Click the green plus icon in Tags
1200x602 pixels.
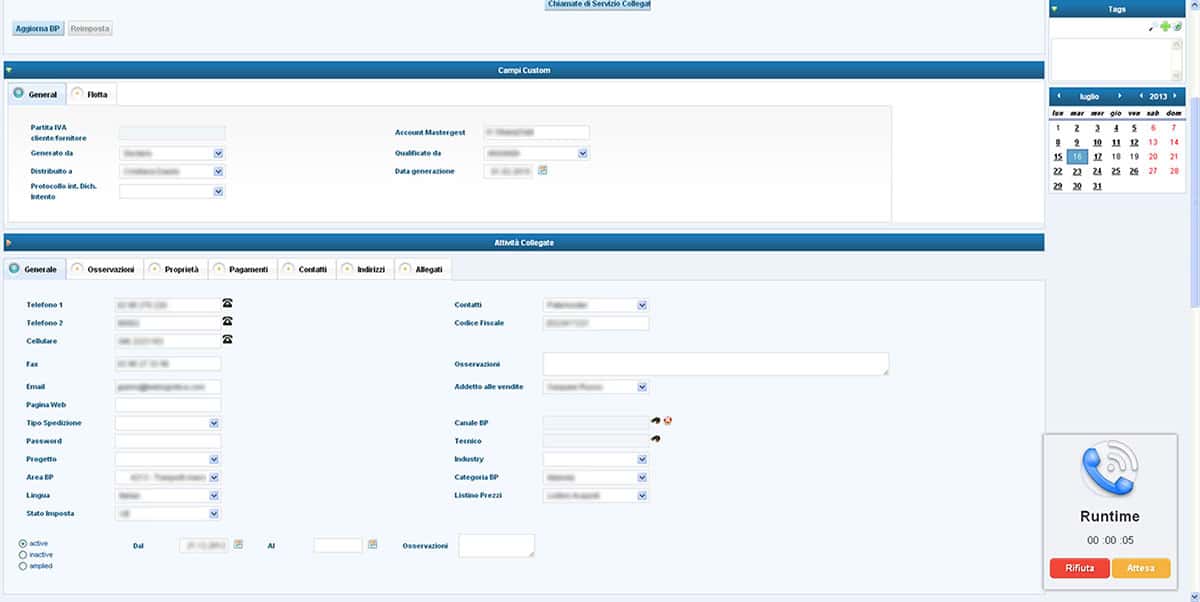[1165, 26]
